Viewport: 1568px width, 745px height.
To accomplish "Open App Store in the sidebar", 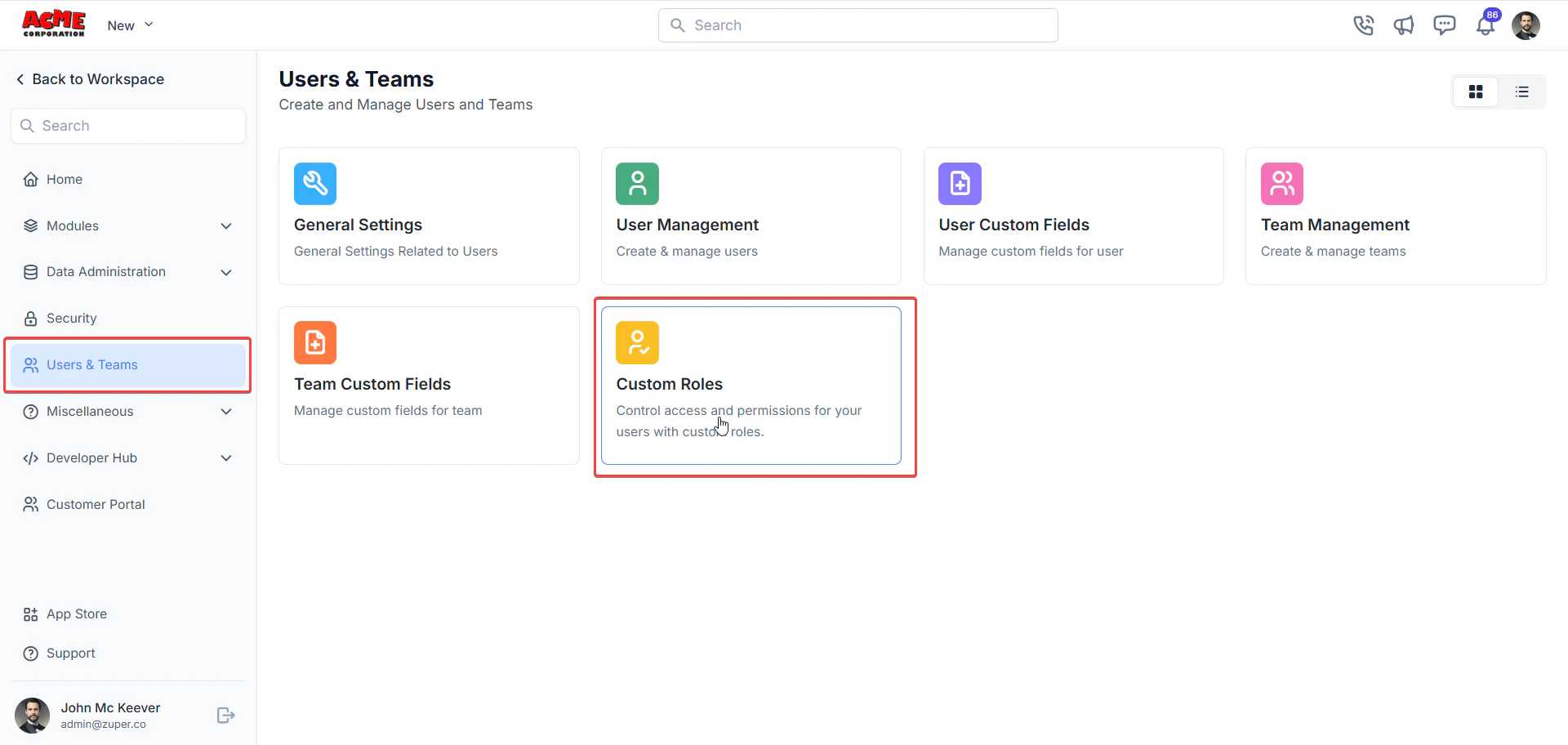I will pyautogui.click(x=128, y=614).
